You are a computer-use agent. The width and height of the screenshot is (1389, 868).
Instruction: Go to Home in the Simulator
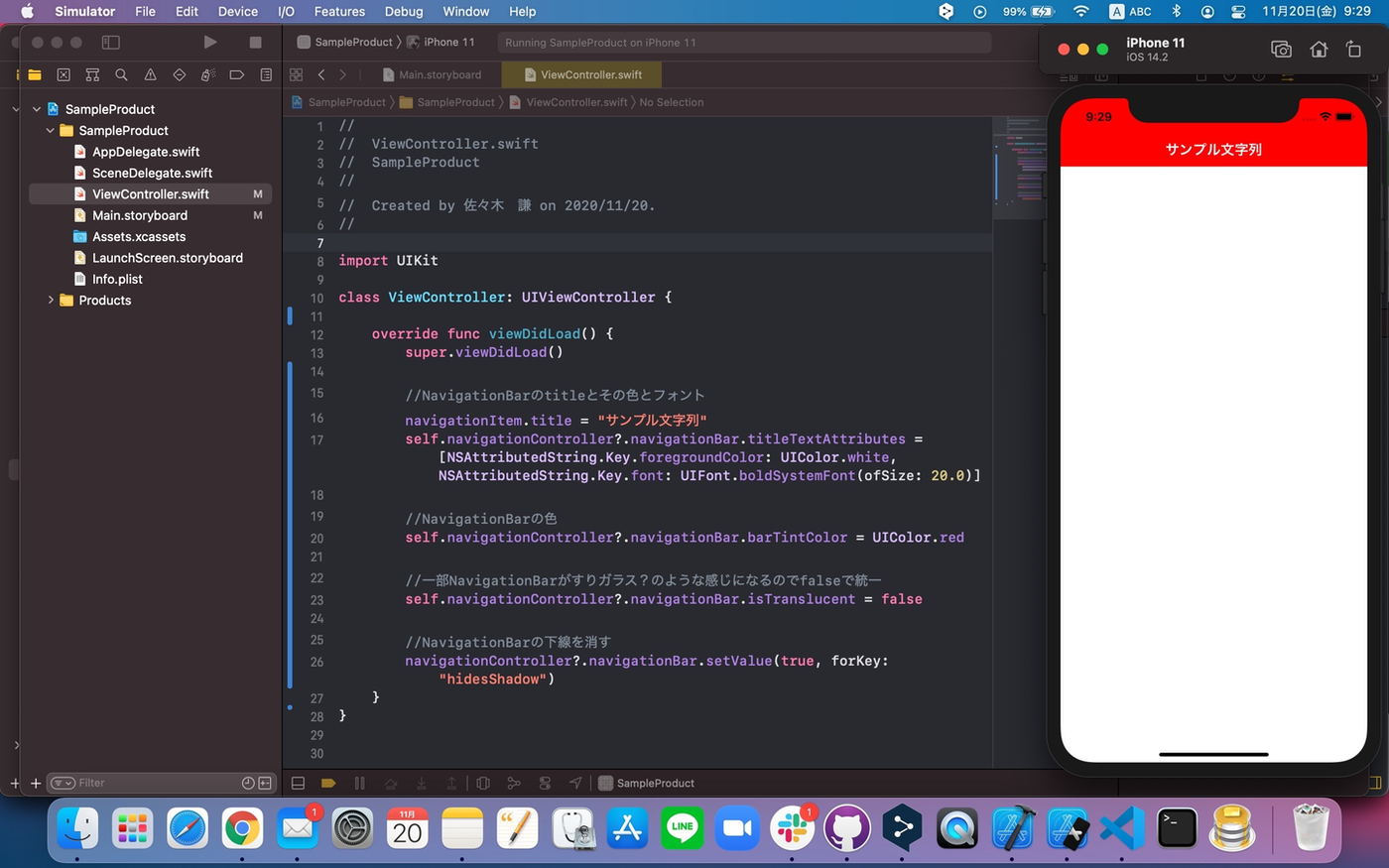point(1319,49)
